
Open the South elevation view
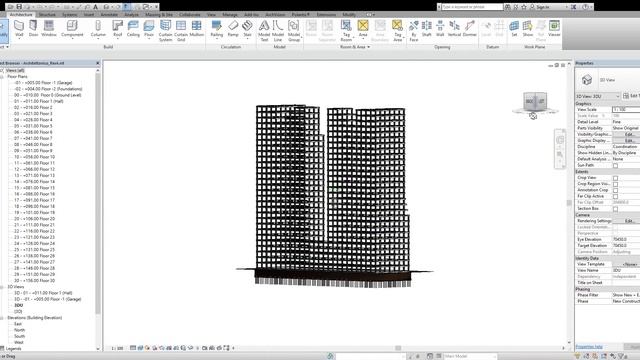point(20,336)
